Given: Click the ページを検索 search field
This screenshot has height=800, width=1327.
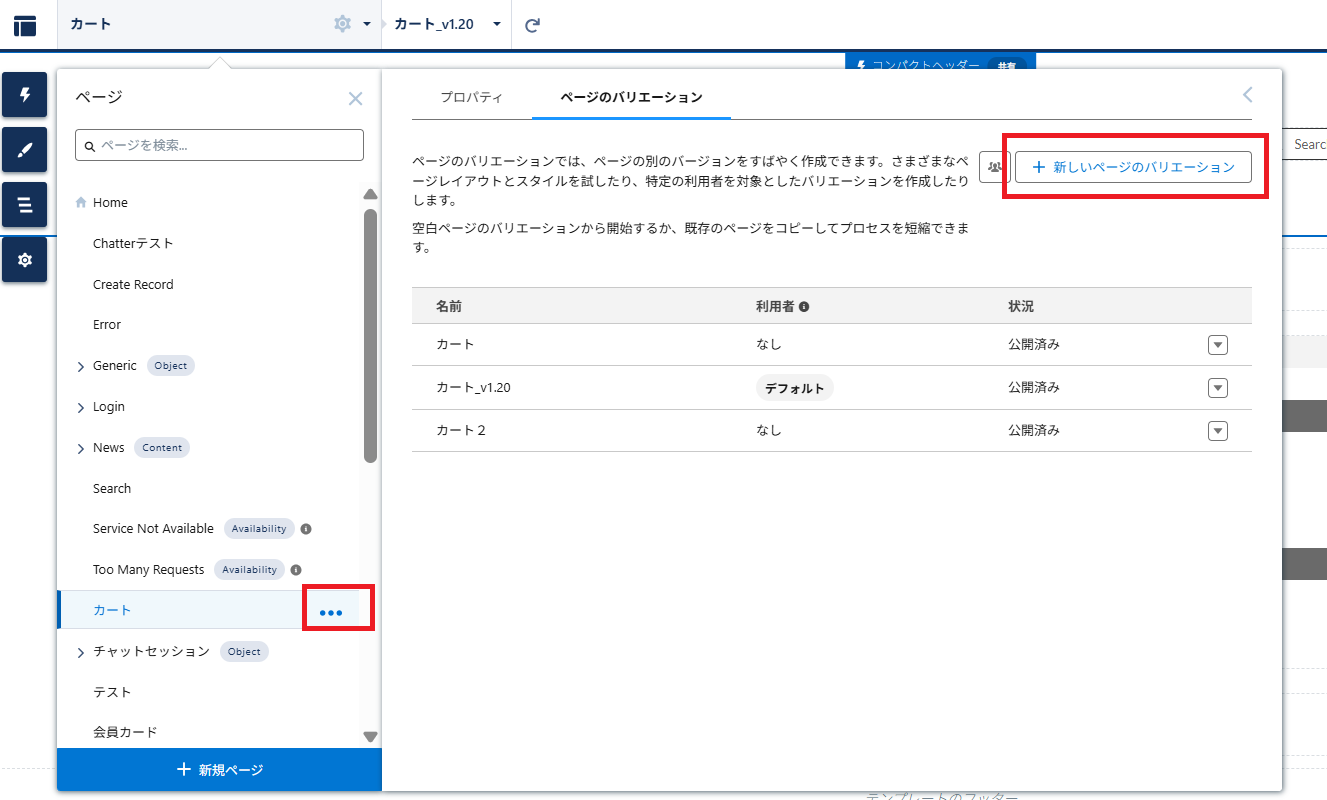Looking at the screenshot, I should (219, 145).
